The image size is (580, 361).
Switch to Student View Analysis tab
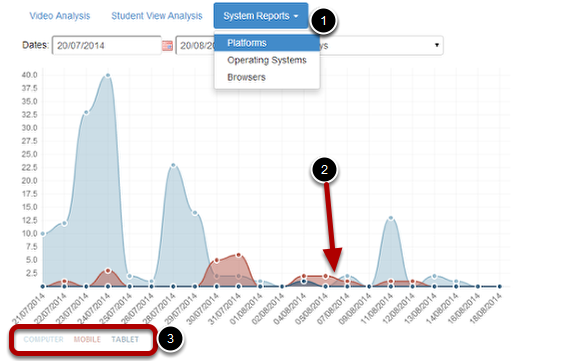[157, 16]
